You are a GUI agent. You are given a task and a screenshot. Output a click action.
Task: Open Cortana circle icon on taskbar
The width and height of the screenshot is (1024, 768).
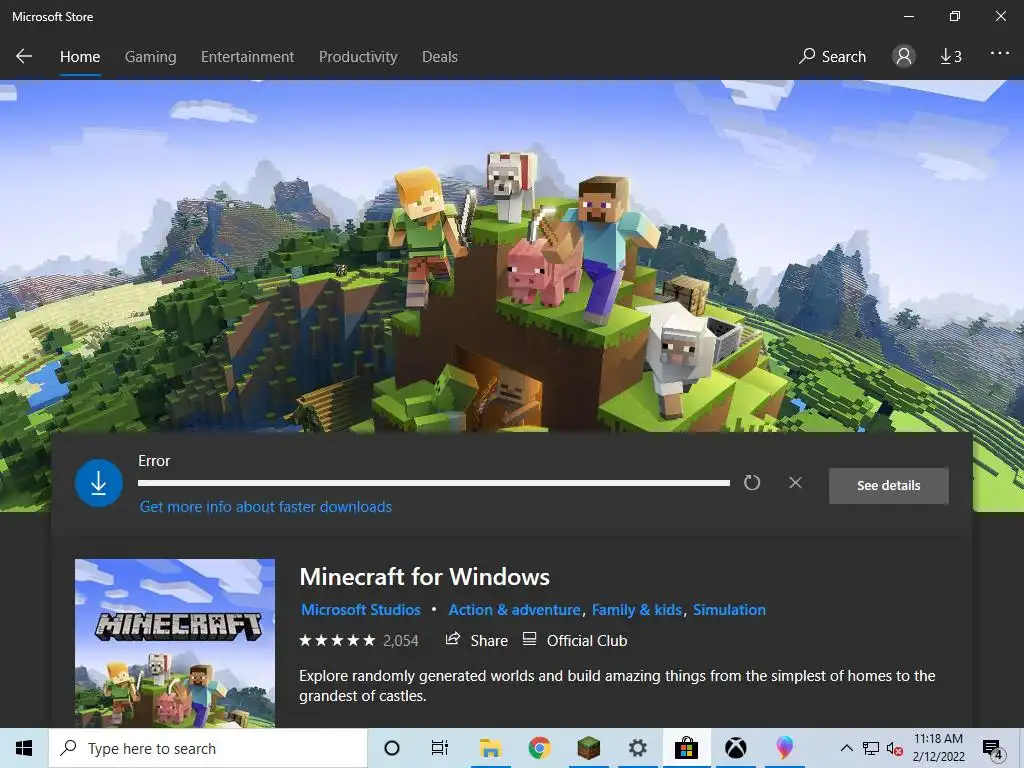coord(392,748)
